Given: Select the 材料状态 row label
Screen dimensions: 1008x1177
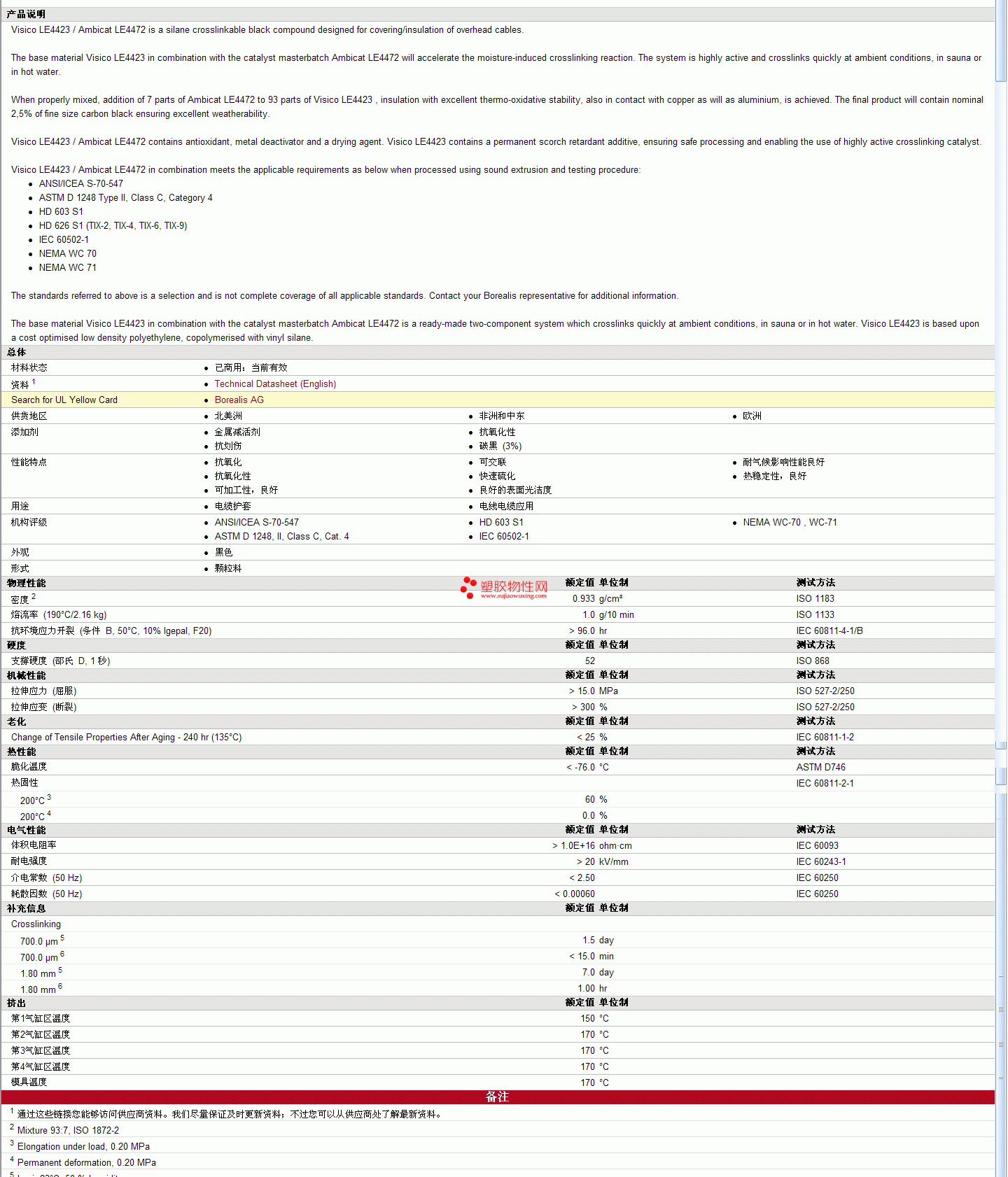Looking at the screenshot, I should click(x=29, y=367).
